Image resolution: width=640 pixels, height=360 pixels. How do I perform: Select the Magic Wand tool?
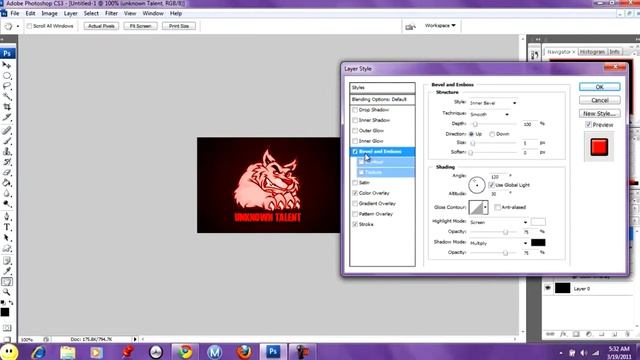[x=7, y=97]
